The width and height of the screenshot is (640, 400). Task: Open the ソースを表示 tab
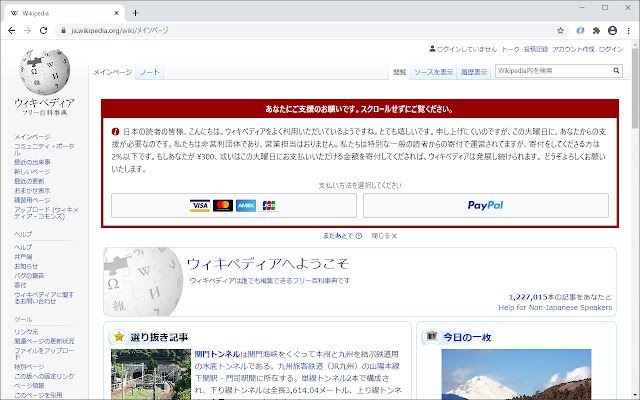point(433,72)
